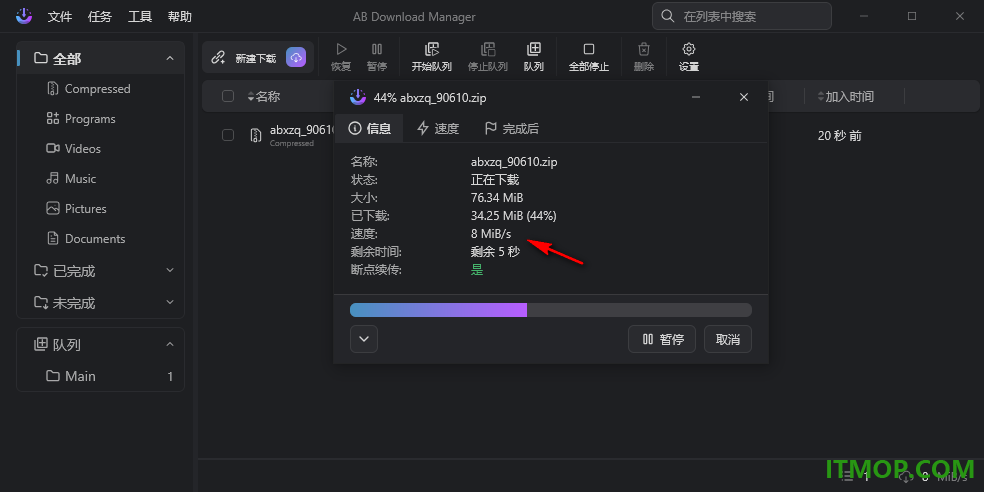
Task: Click the 剩余 5 秒 remaining time
Action: (495, 252)
